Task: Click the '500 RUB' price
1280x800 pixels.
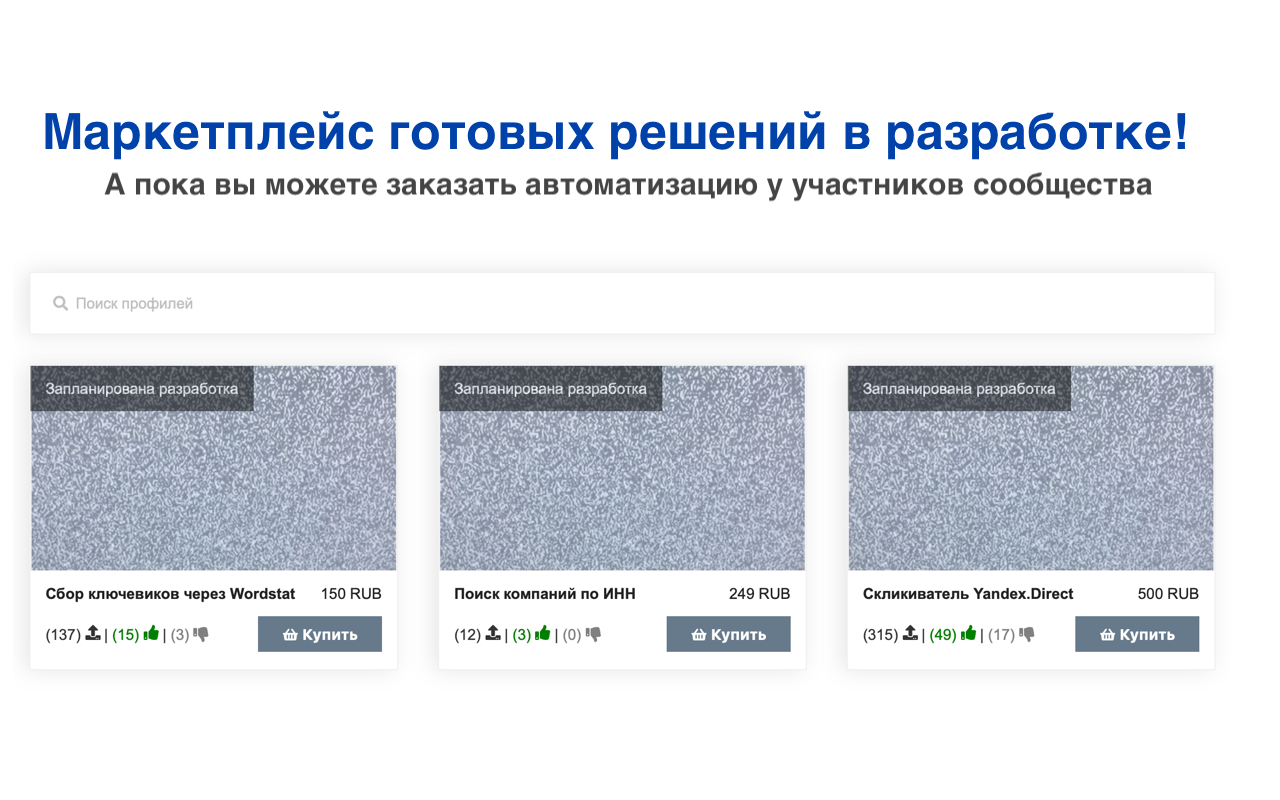Action: click(x=1168, y=594)
